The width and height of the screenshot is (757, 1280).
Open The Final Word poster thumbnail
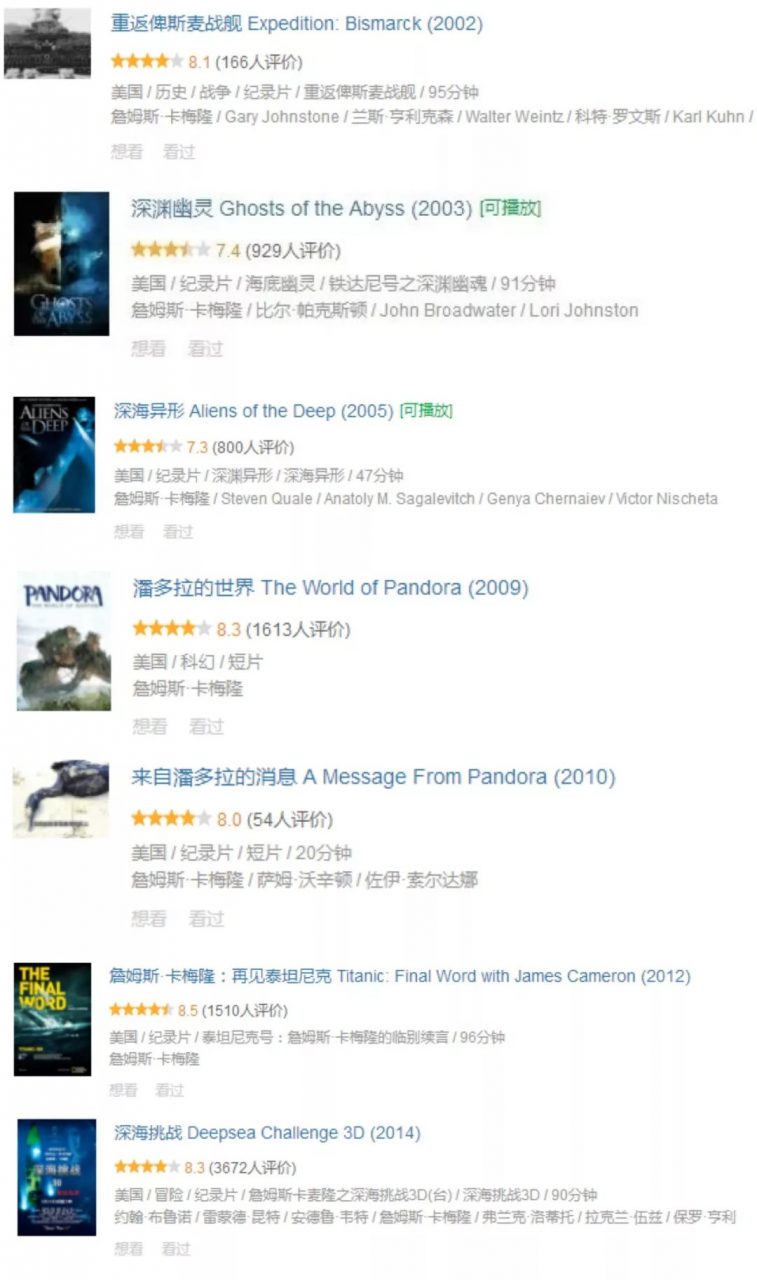click(52, 1019)
